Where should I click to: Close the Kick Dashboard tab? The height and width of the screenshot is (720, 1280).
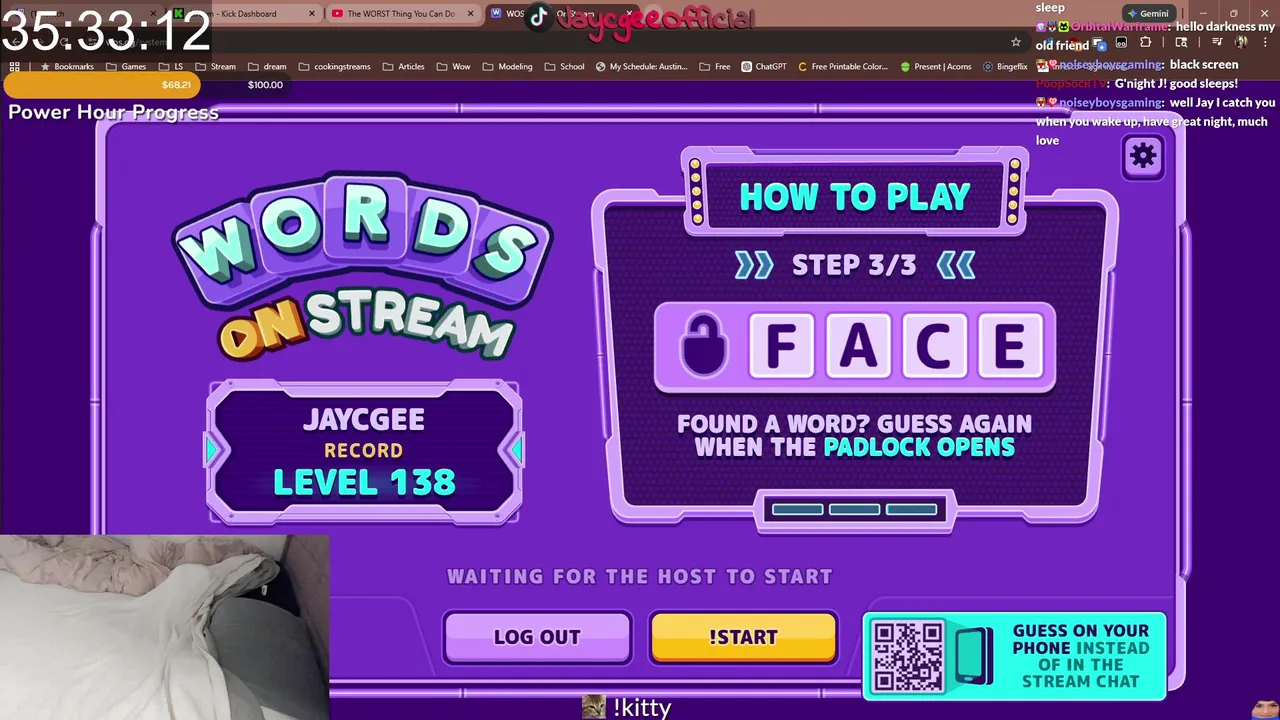pyautogui.click(x=312, y=14)
